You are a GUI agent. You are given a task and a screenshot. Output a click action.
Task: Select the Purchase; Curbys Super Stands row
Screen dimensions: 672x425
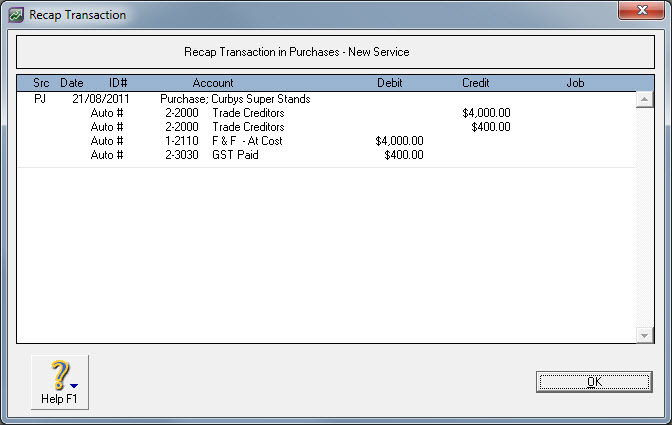(x=326, y=99)
